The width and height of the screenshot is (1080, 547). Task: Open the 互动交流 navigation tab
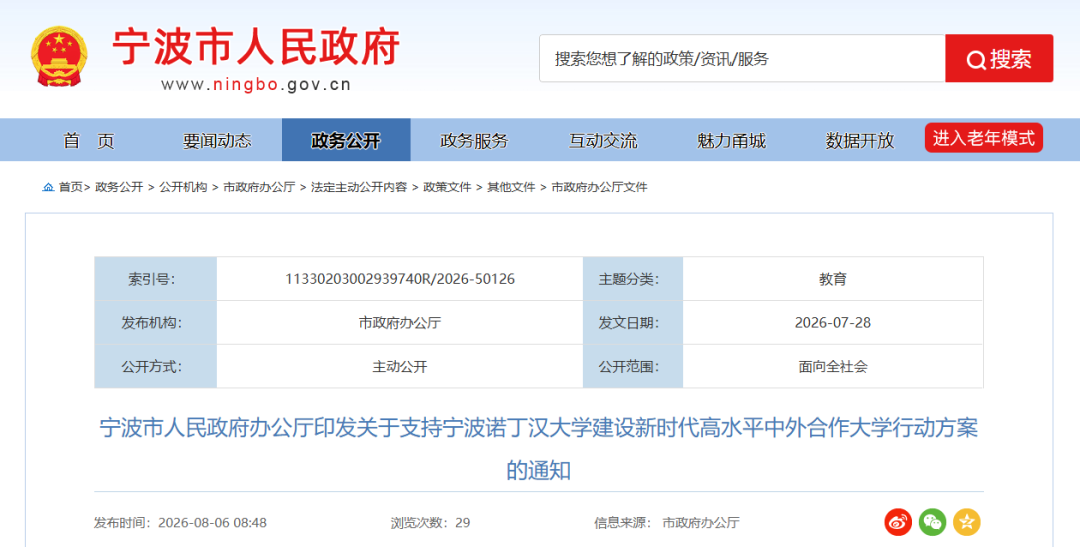[x=603, y=141]
